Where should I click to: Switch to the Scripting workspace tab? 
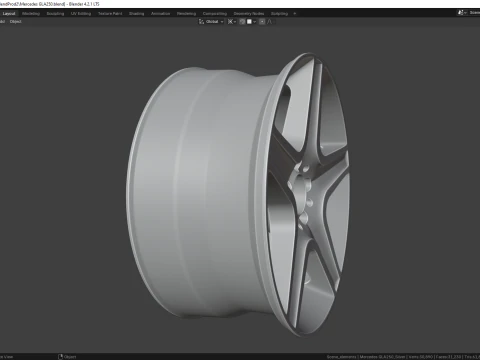(279, 14)
